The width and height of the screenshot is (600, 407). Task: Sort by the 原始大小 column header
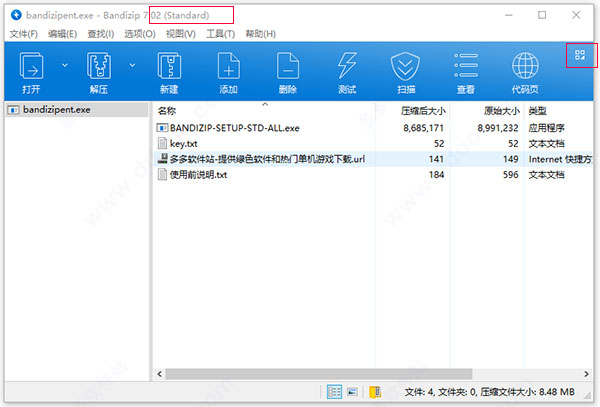pos(502,111)
